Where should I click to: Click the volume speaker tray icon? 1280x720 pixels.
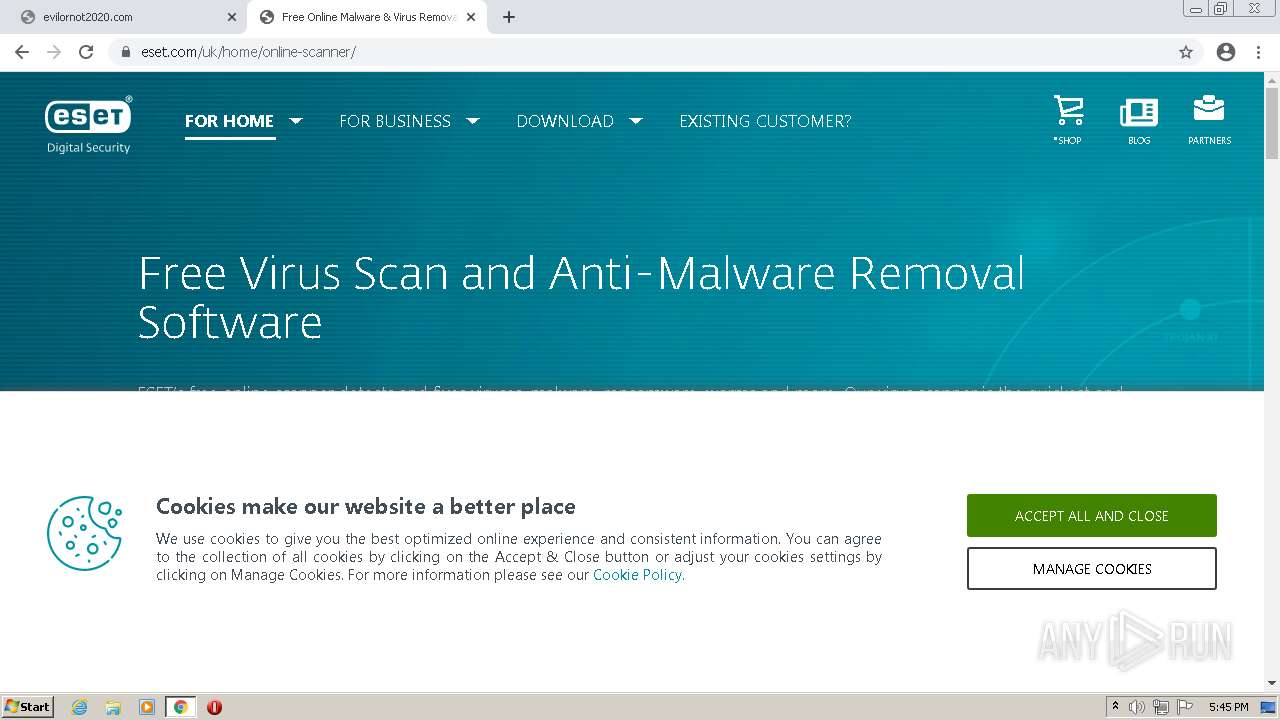tap(1137, 707)
